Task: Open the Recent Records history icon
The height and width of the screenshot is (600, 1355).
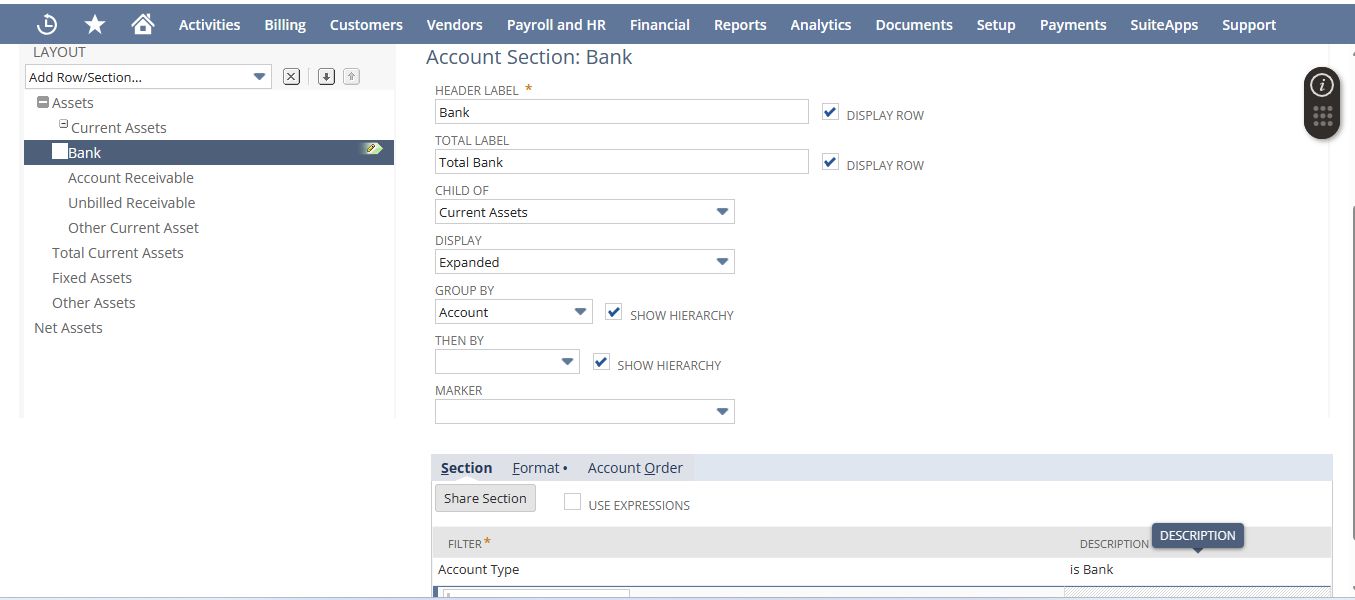Action: pyautogui.click(x=47, y=24)
